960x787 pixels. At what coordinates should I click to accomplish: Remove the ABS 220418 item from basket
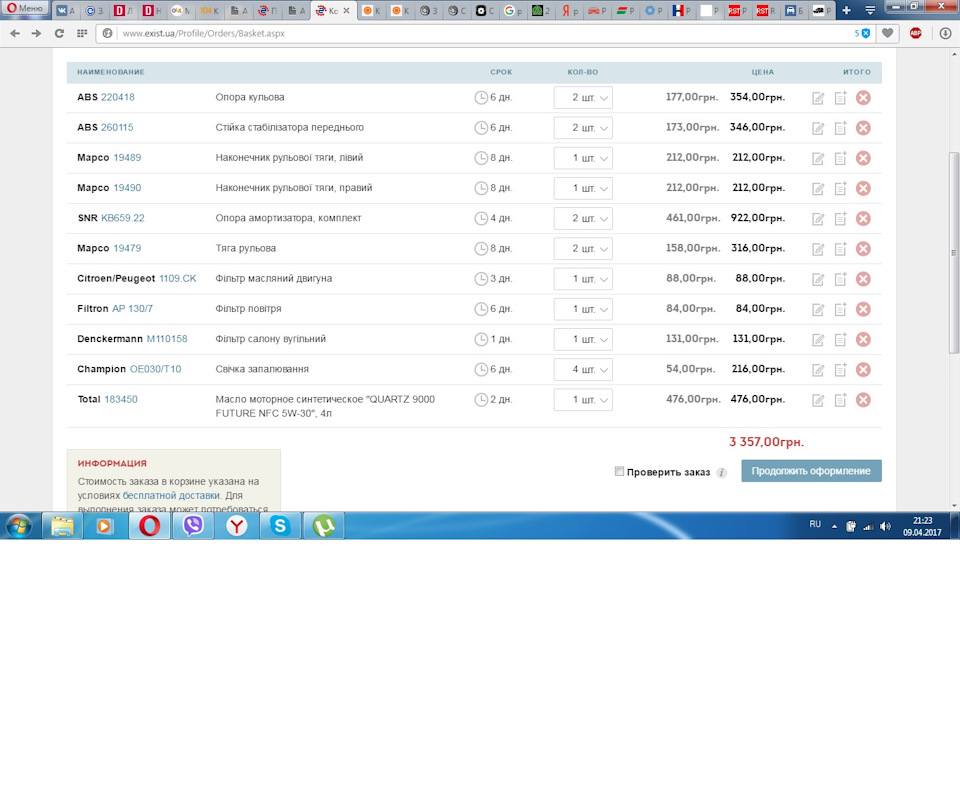click(863, 97)
